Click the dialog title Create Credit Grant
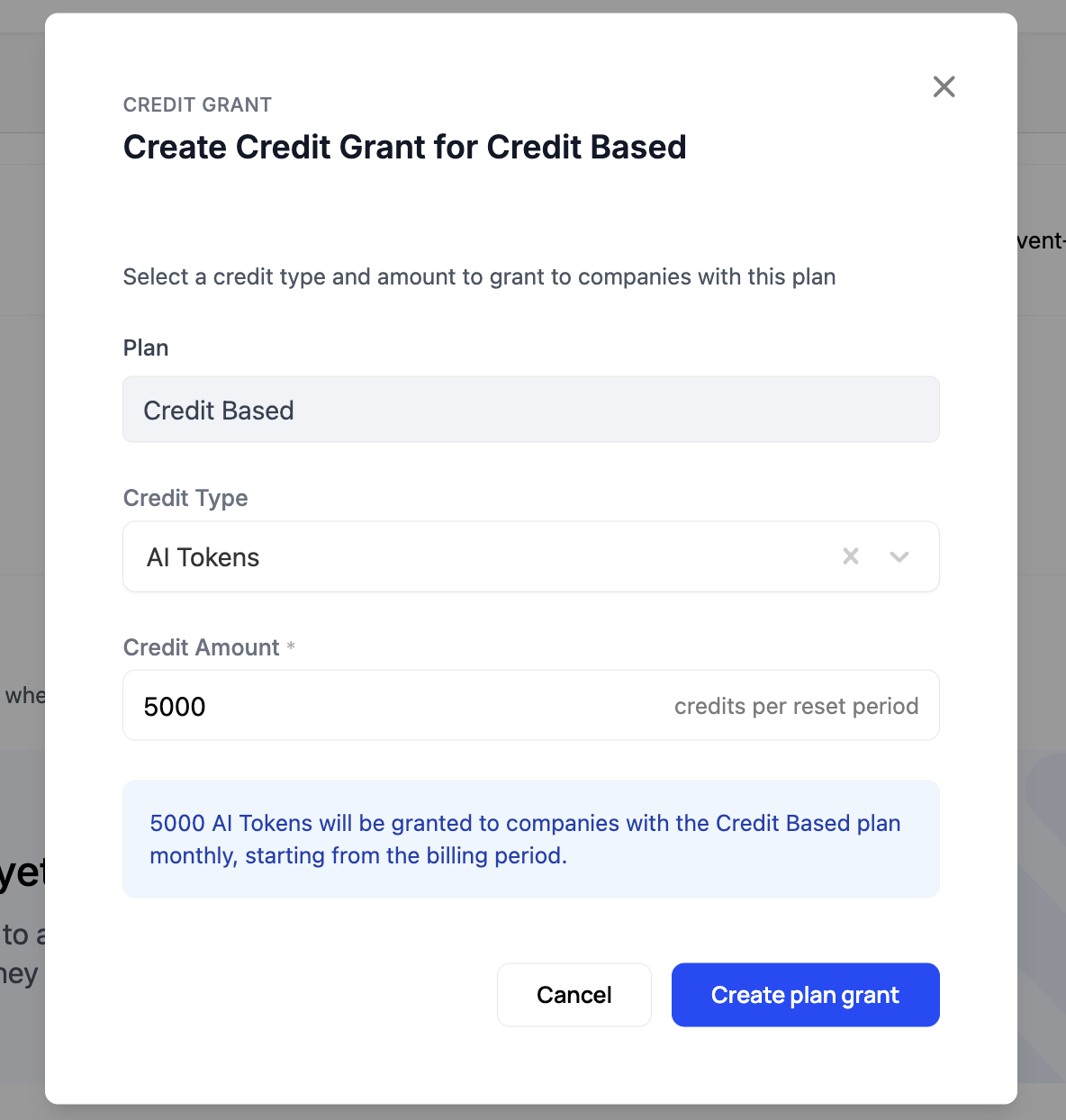The width and height of the screenshot is (1066, 1120). click(x=404, y=147)
